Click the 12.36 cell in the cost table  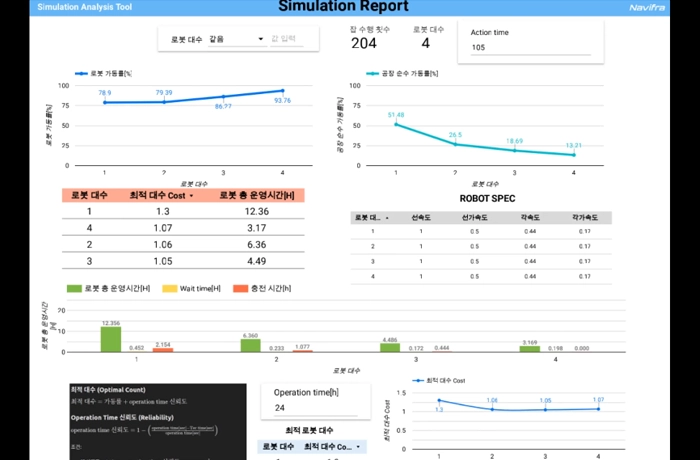pos(257,211)
